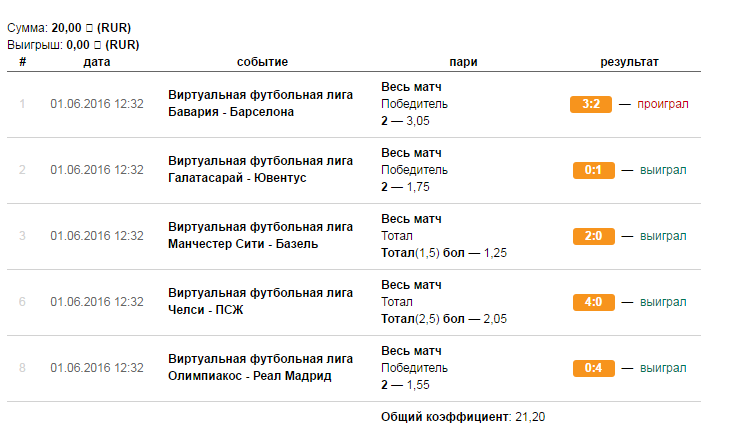This screenshot has height=444, width=733.
Task: Click the 2:0 score badge
Action: 593,236
